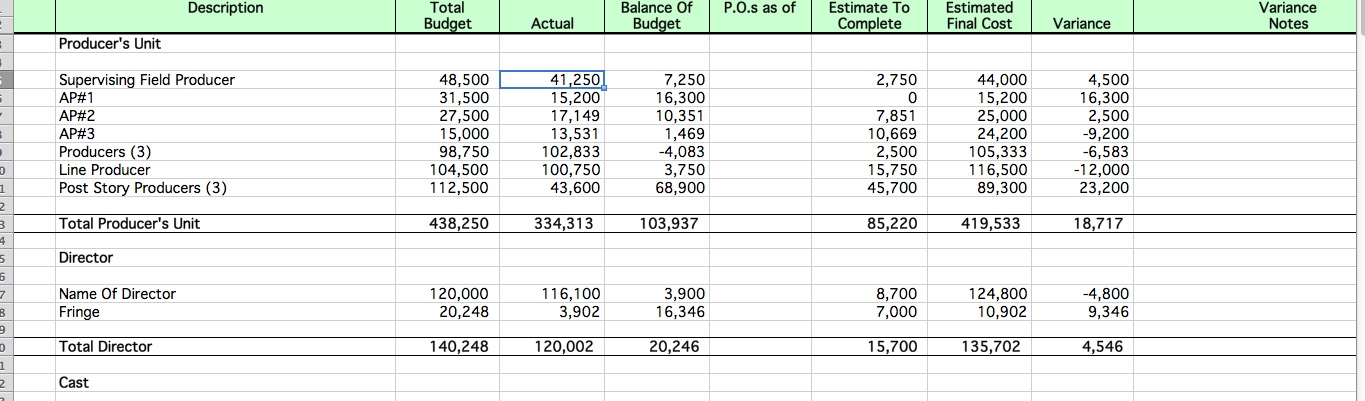This screenshot has width=1365, height=401.
Task: Select the Post Story Producers (3) label
Action: (x=143, y=188)
